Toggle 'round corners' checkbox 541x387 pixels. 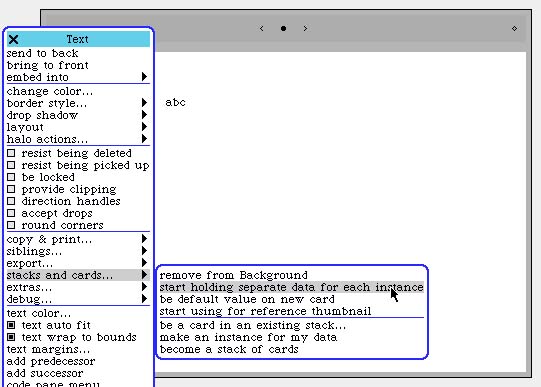[x=11, y=225]
